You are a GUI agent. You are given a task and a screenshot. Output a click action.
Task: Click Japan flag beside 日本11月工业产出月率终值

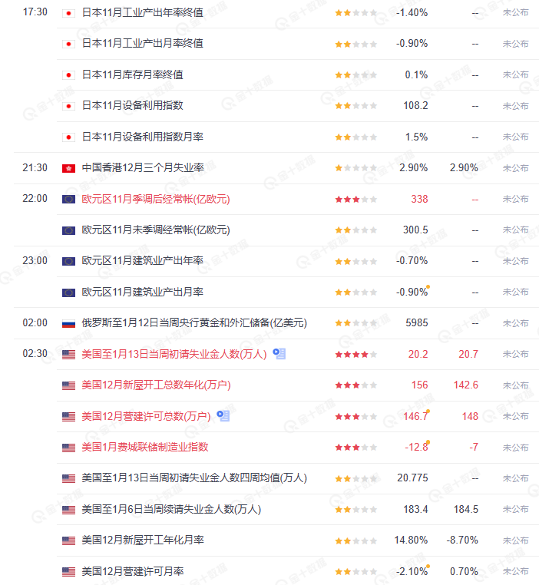68,44
